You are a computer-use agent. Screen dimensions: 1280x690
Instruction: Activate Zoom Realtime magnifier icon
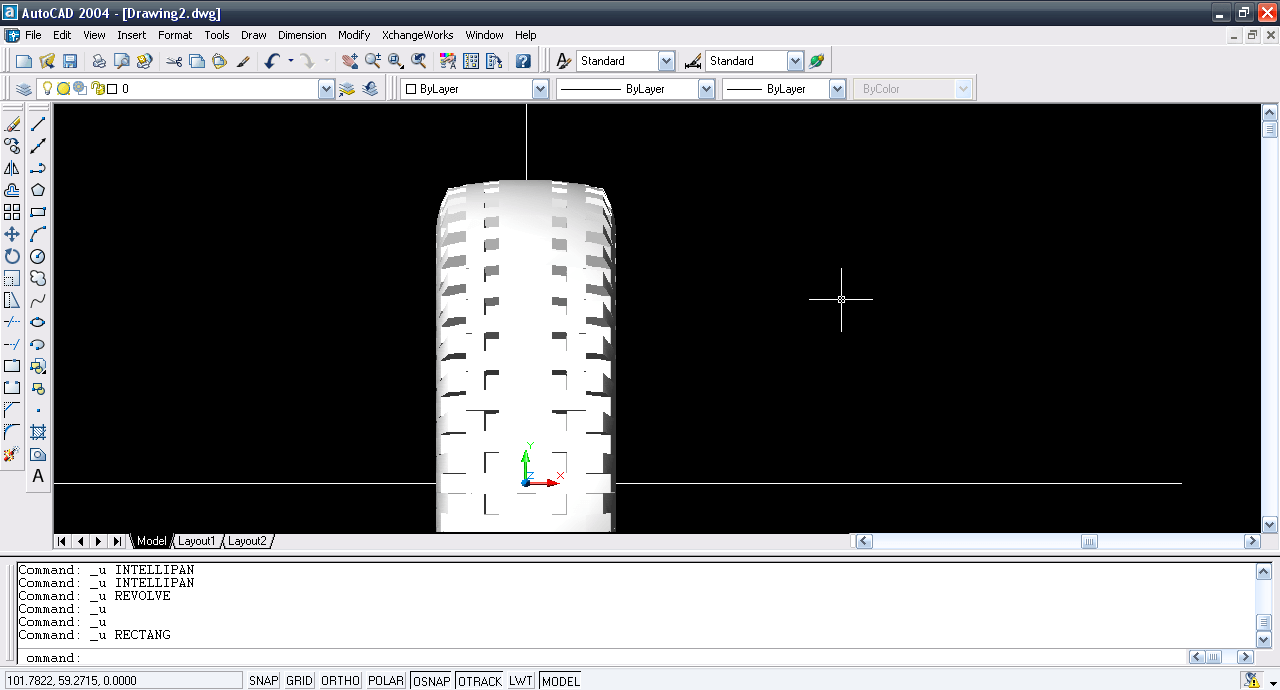372,61
